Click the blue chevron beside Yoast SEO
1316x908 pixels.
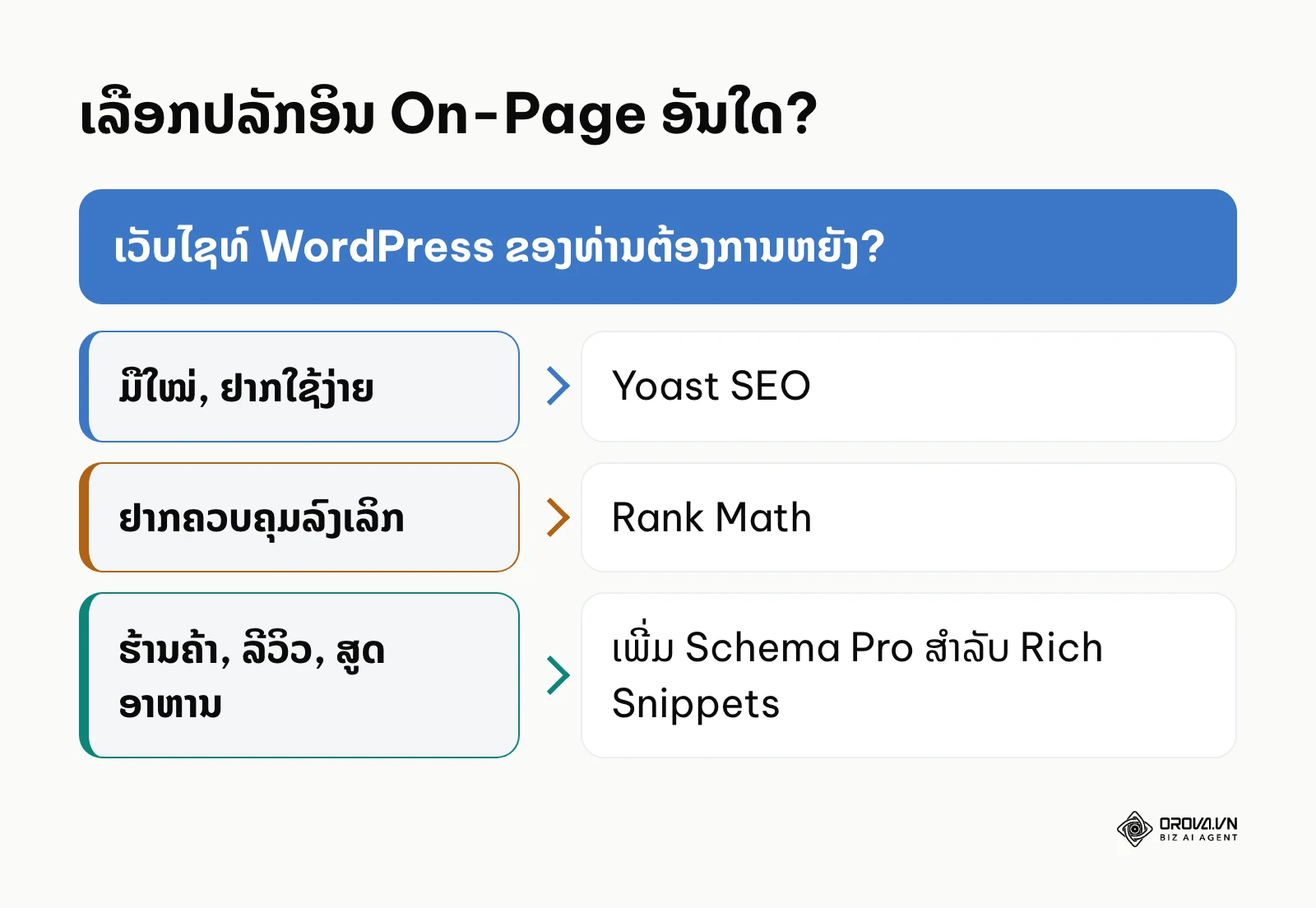(558, 386)
